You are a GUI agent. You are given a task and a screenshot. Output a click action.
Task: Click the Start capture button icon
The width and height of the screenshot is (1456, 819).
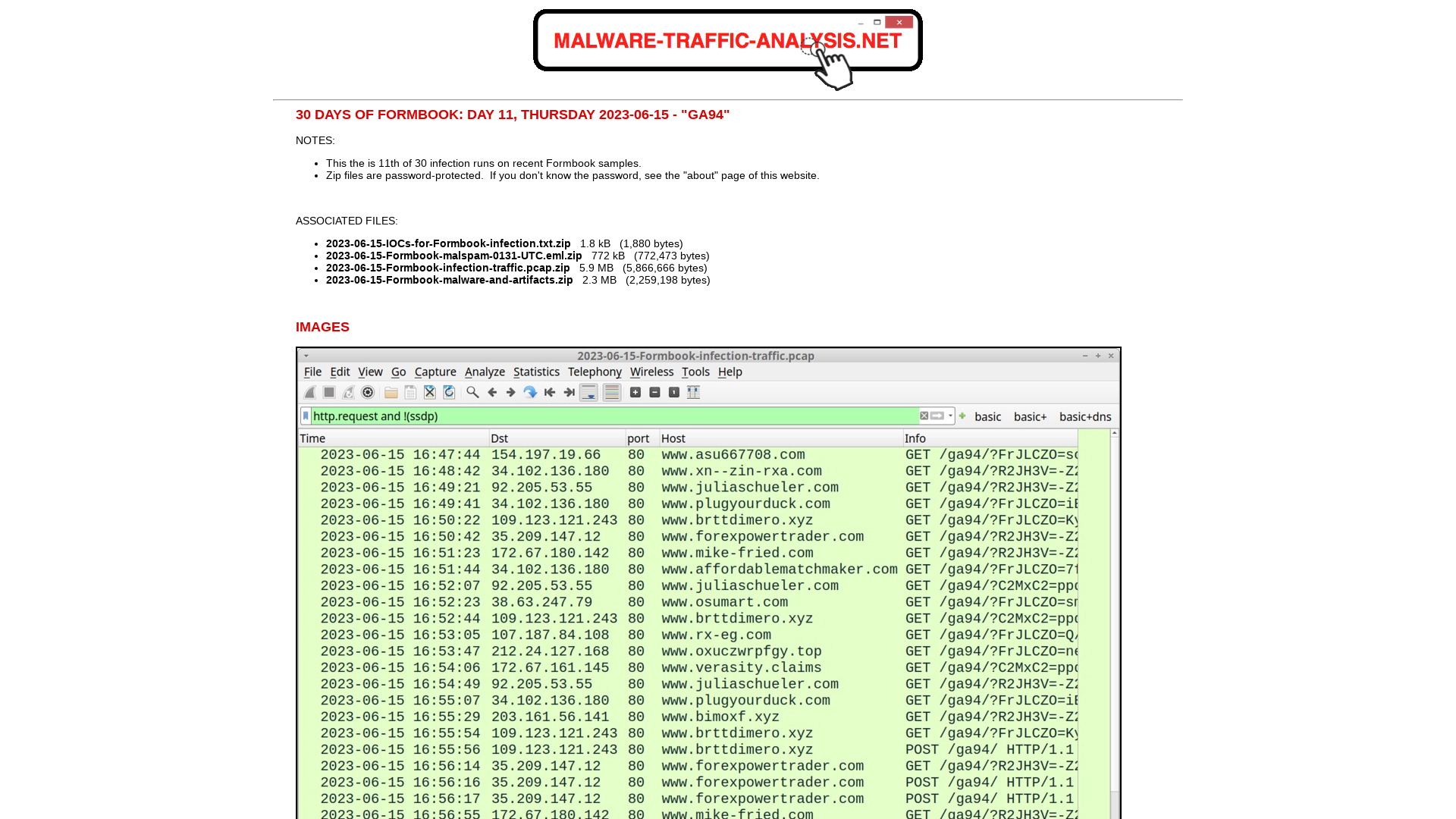308,392
